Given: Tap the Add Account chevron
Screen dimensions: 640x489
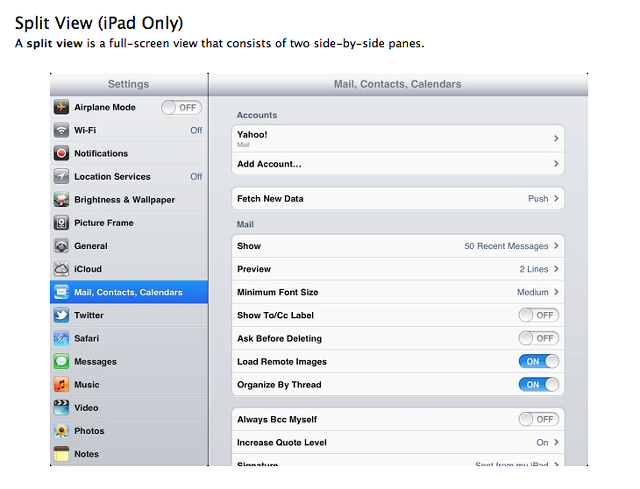Looking at the screenshot, I should tap(556, 164).
